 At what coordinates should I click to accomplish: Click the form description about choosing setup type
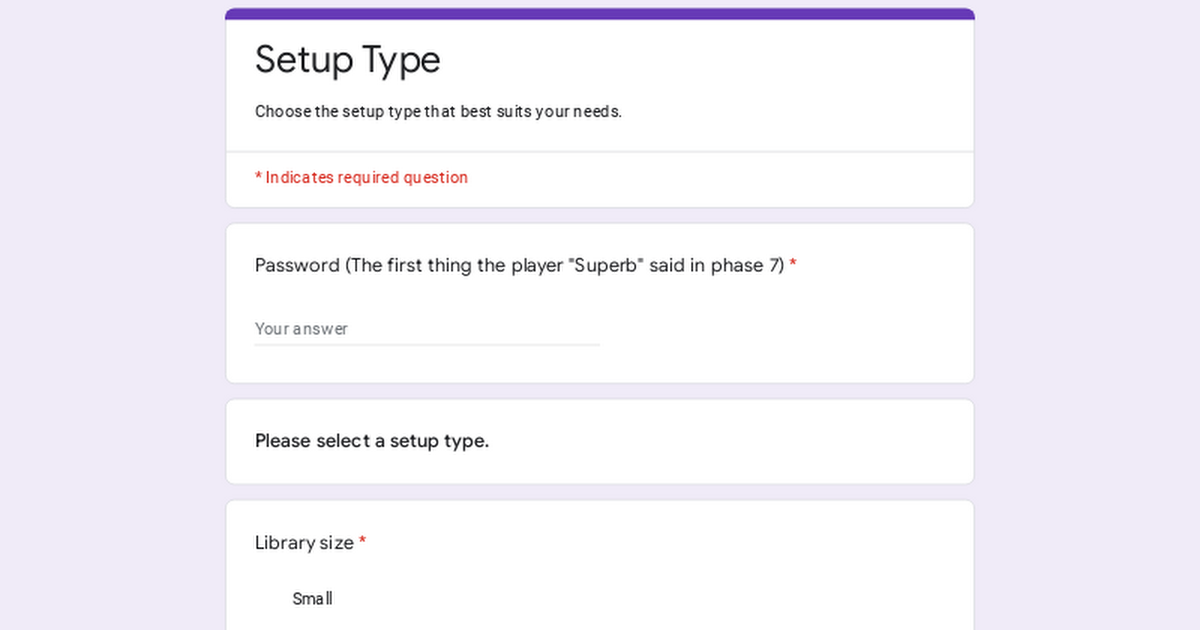tap(438, 112)
